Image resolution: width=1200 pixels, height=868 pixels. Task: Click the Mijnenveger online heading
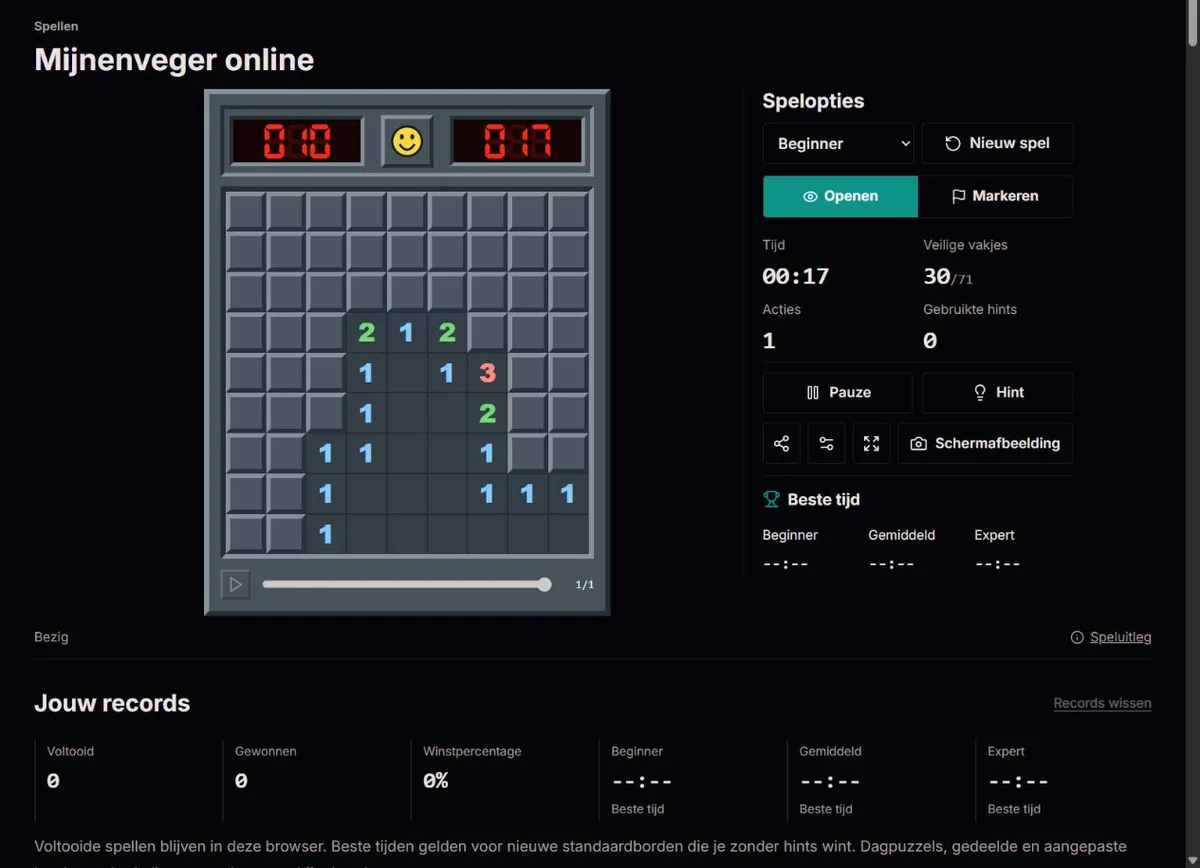click(x=174, y=60)
